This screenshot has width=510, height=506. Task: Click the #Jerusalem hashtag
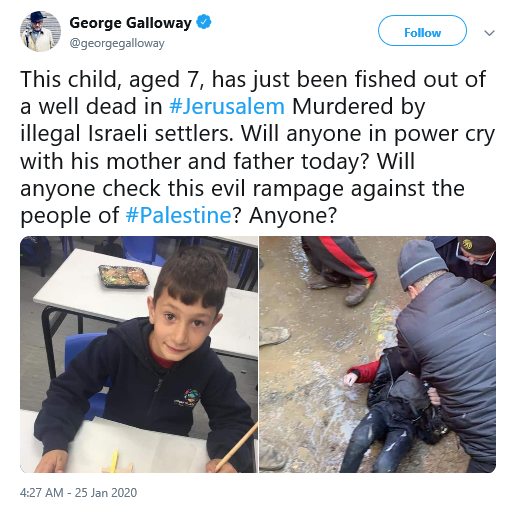[227, 106]
